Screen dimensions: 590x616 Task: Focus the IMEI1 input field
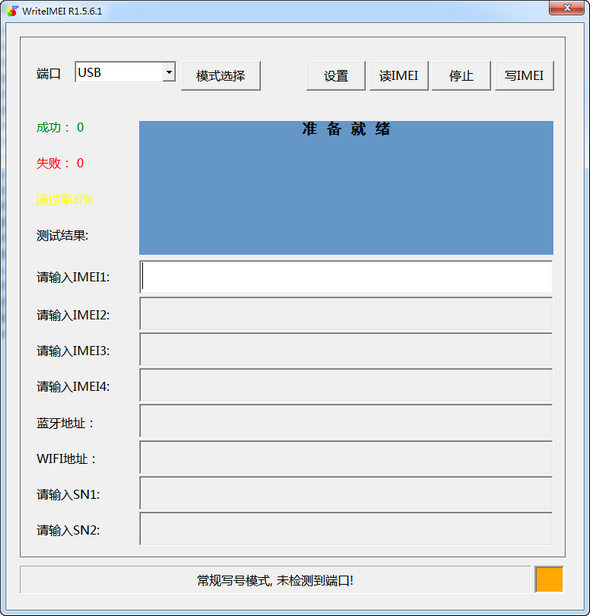(346, 277)
